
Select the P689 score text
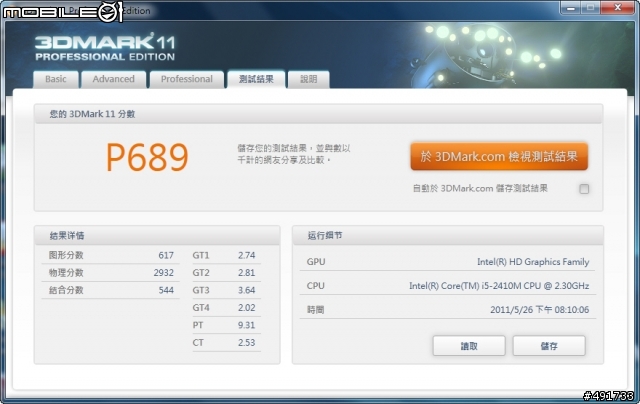point(147,157)
